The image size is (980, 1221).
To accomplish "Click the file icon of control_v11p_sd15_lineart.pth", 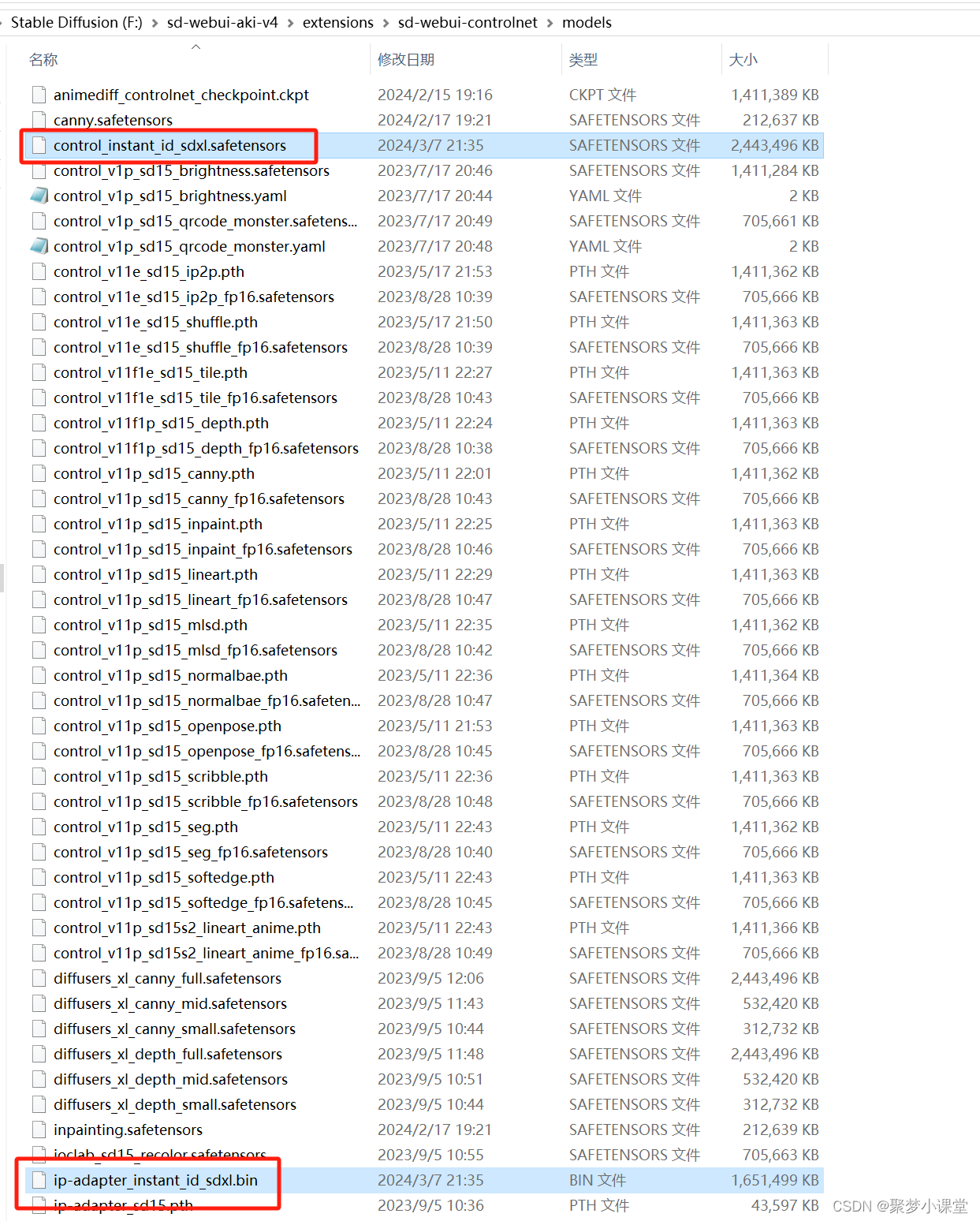I will point(39,574).
